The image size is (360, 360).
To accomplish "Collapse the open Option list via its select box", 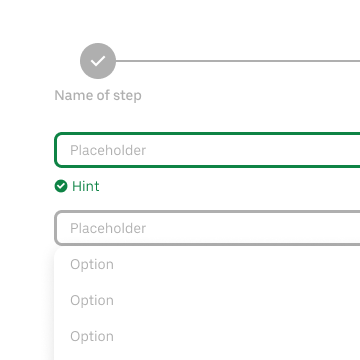I will (207, 228).
